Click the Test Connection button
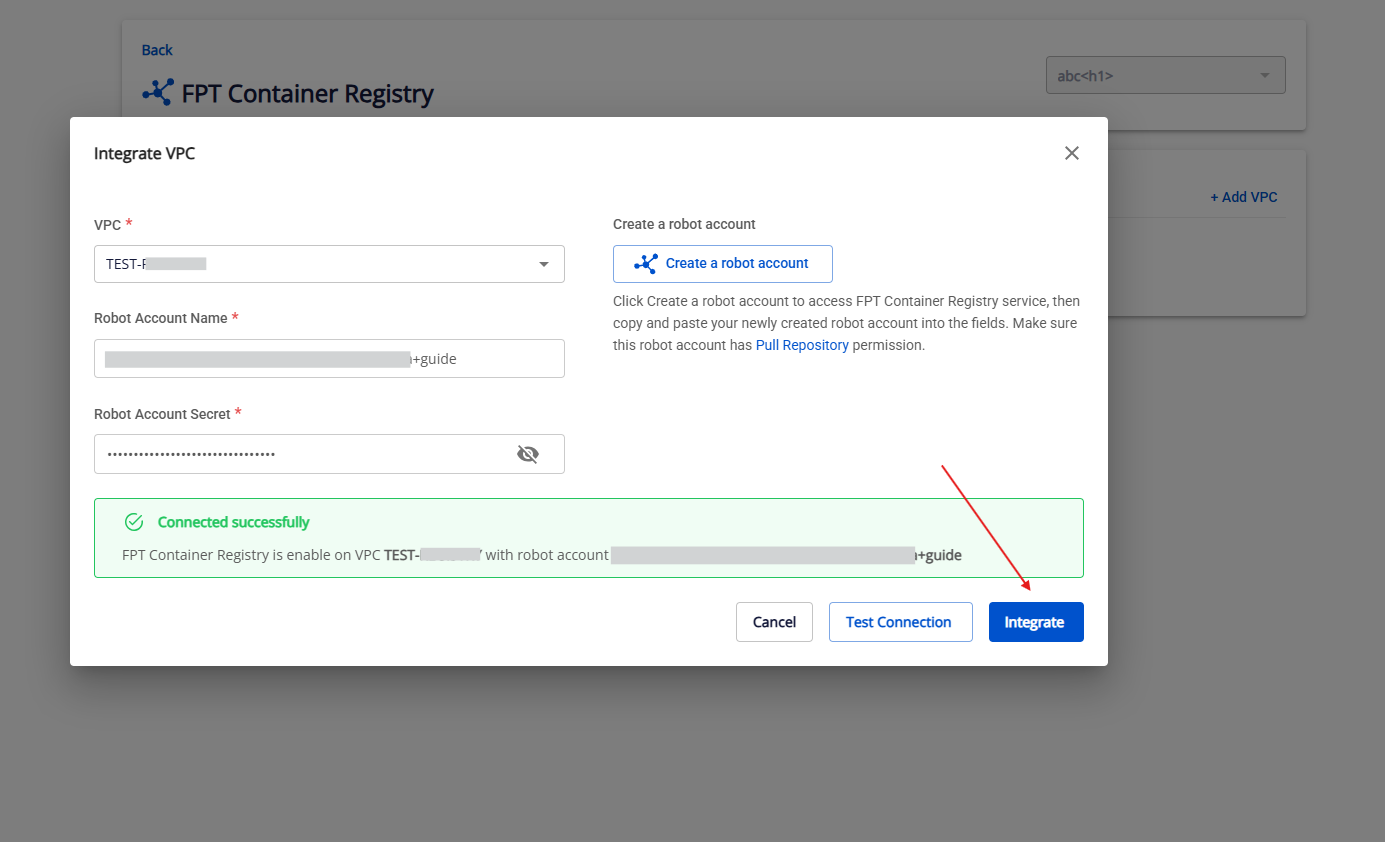This screenshot has height=842, width=1385. pos(899,622)
